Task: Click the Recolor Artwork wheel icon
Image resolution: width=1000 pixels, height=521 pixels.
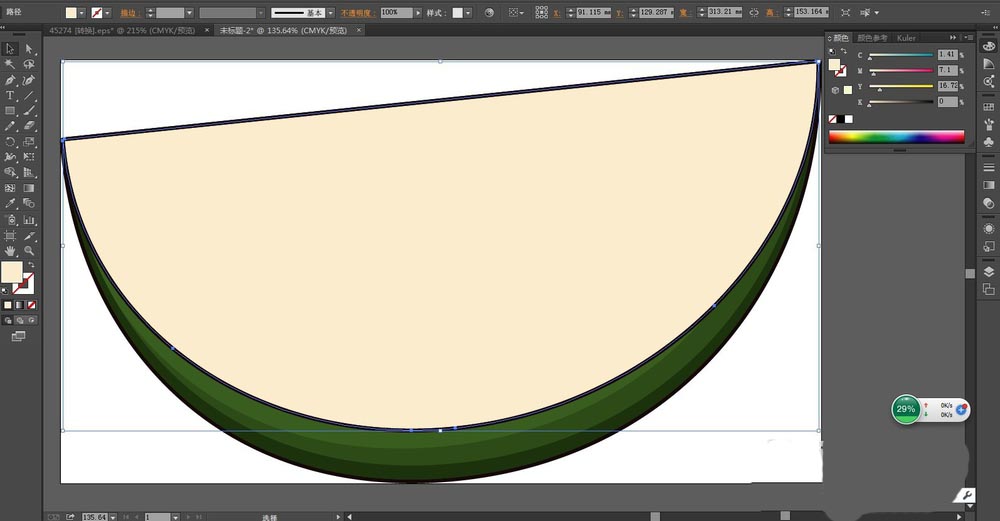Action: pos(489,13)
